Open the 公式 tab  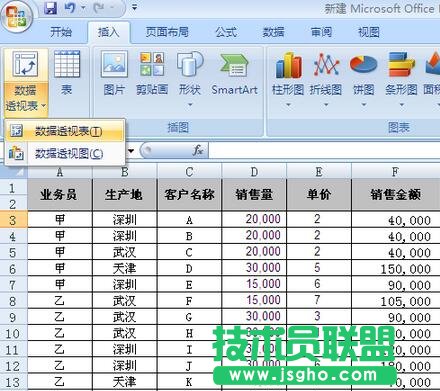[226, 32]
